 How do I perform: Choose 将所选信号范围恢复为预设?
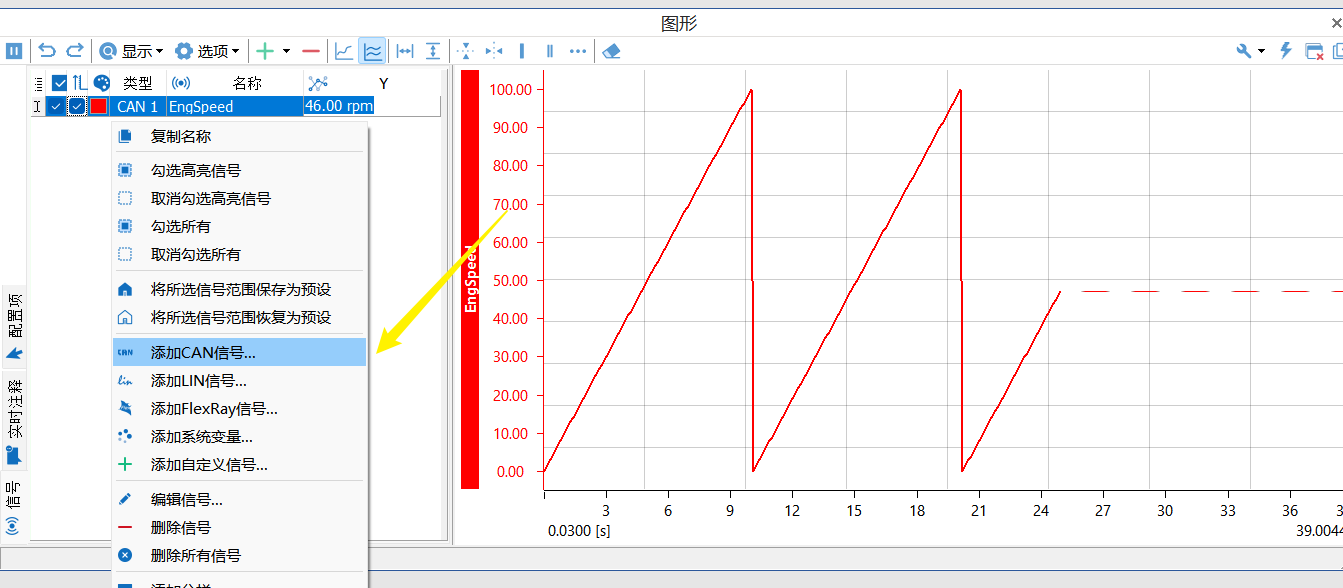point(240,318)
